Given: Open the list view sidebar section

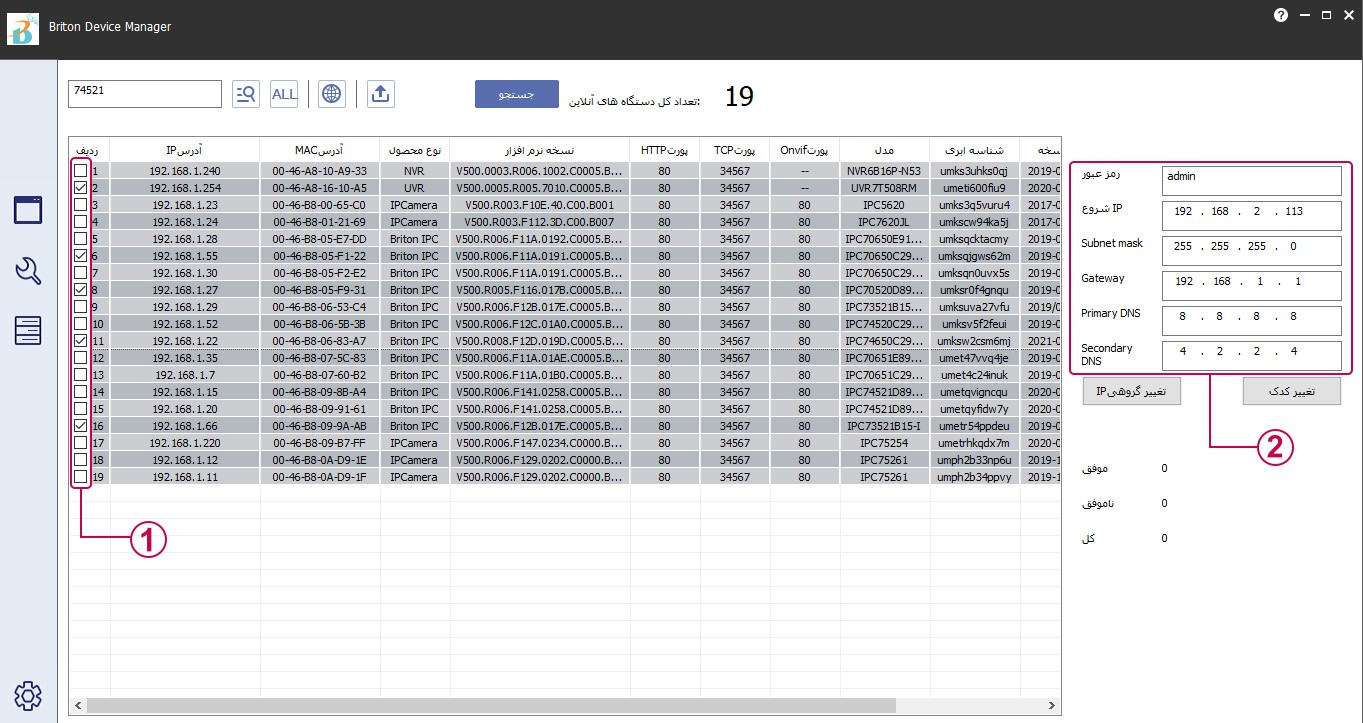Looking at the screenshot, I should [x=28, y=331].
